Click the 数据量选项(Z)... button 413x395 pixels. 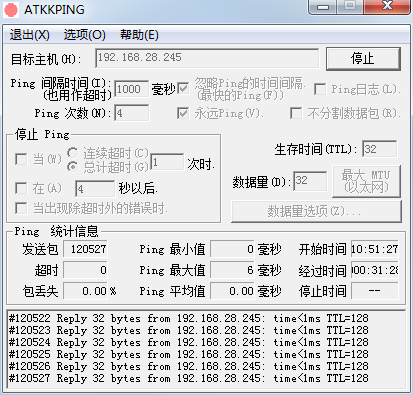pyautogui.click(x=316, y=211)
